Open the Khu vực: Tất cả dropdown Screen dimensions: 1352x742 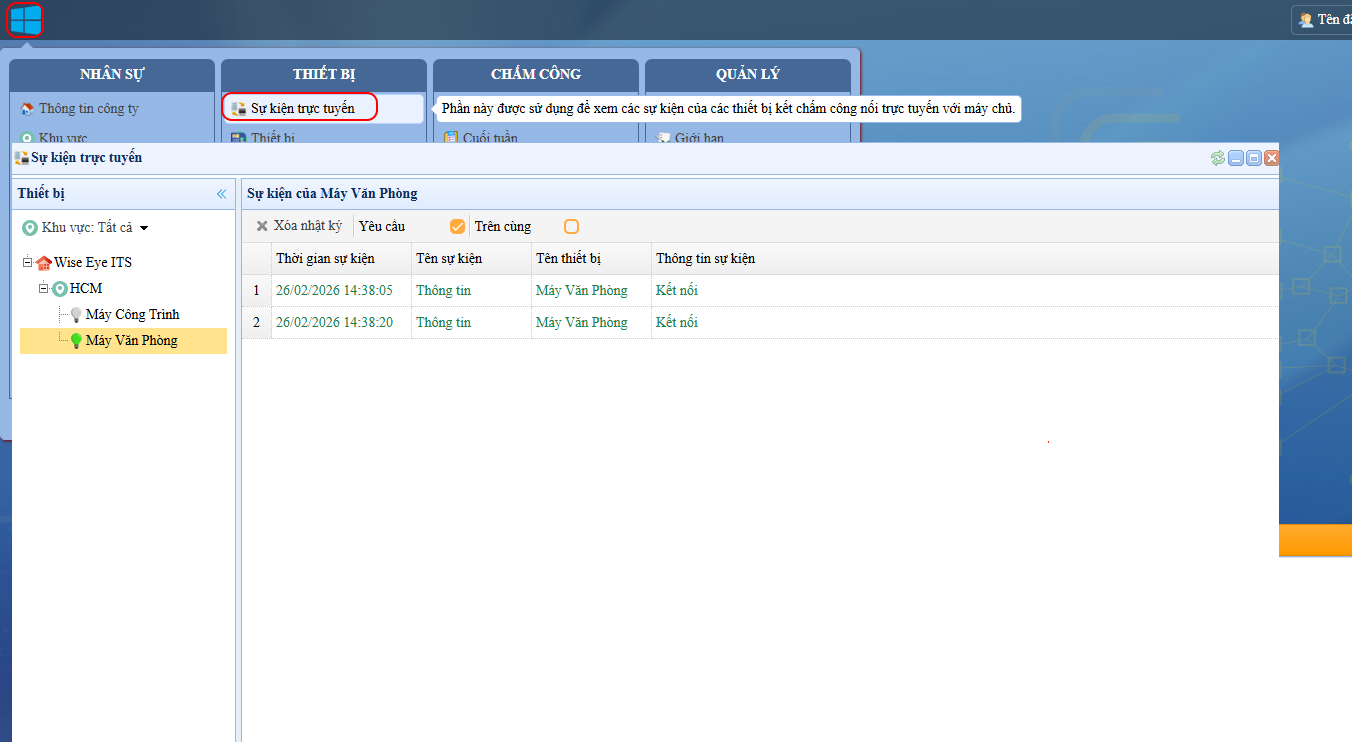pyautogui.click(x=144, y=228)
